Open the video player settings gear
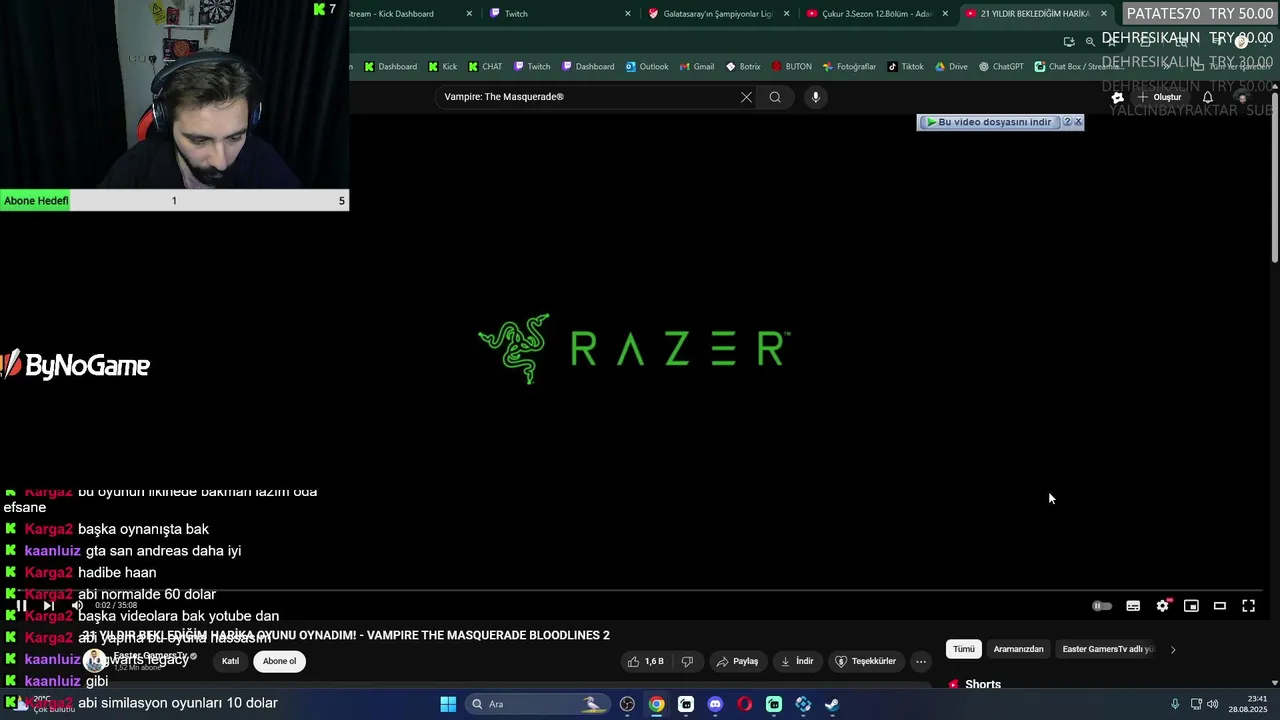Image resolution: width=1280 pixels, height=720 pixels. tap(1162, 606)
